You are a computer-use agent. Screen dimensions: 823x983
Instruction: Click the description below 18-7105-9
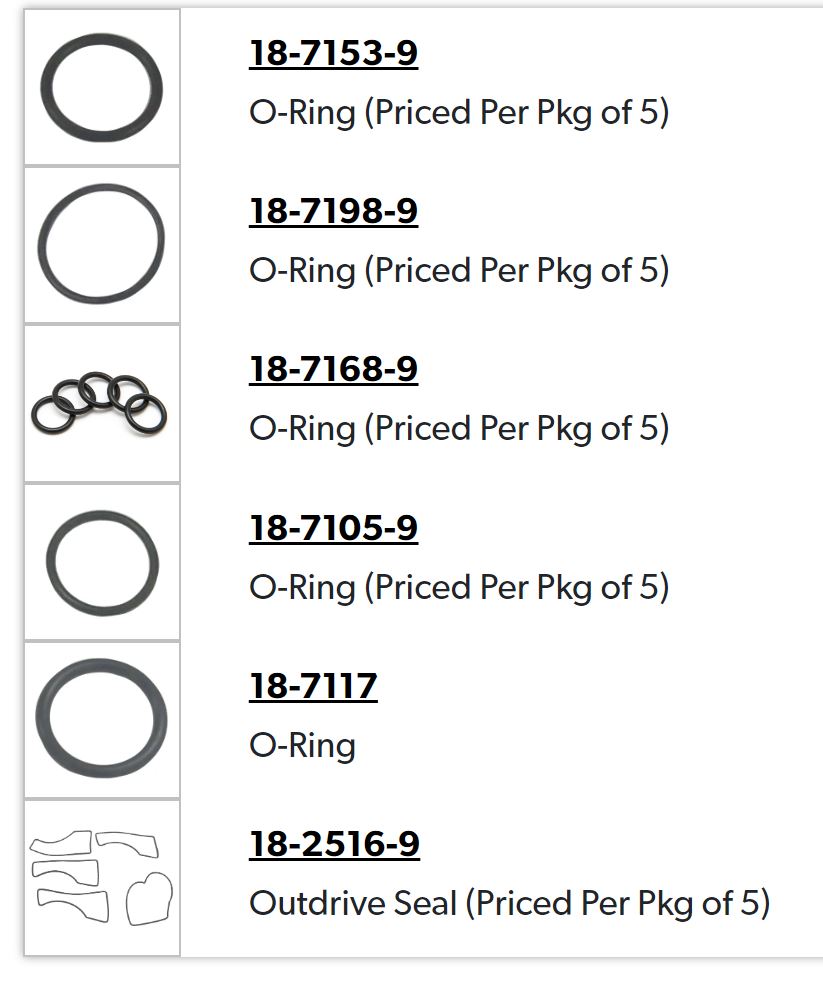(x=459, y=587)
